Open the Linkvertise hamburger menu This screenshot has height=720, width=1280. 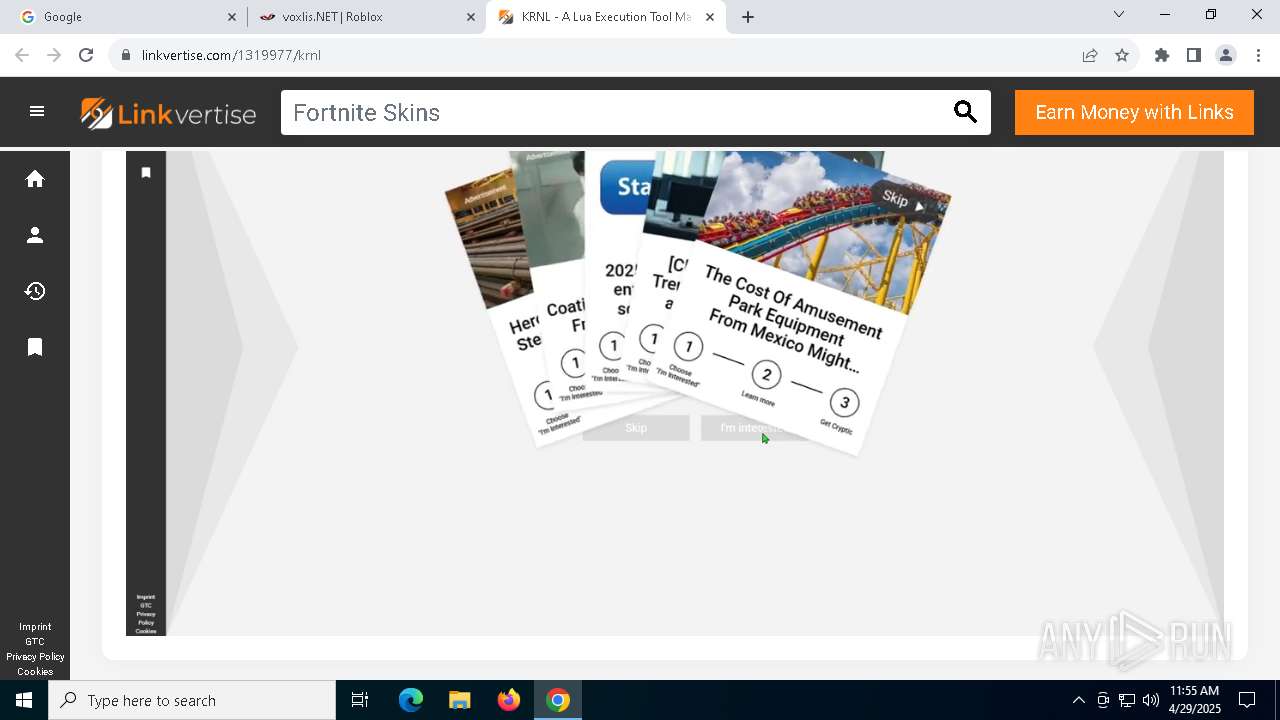[37, 112]
